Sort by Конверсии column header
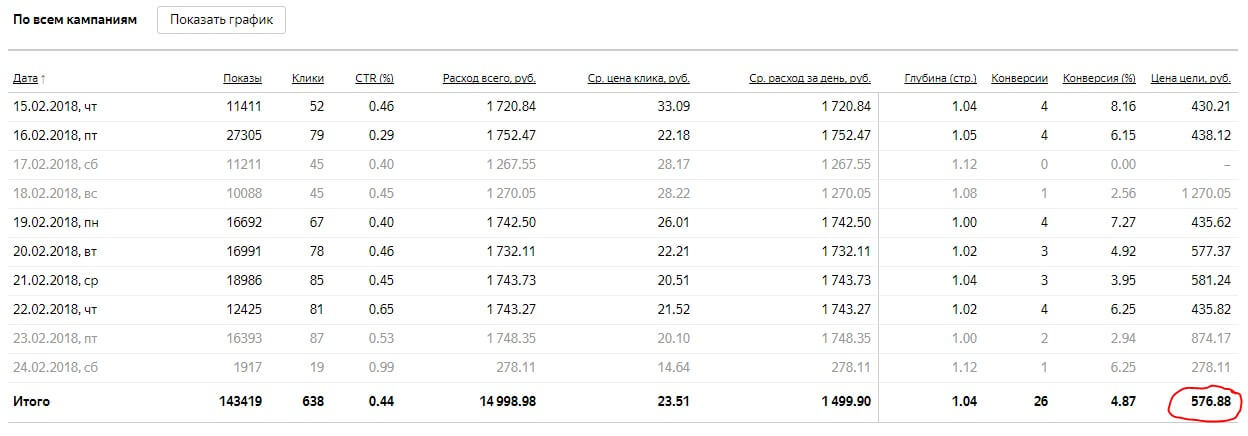1248x436 pixels. pos(1019,78)
